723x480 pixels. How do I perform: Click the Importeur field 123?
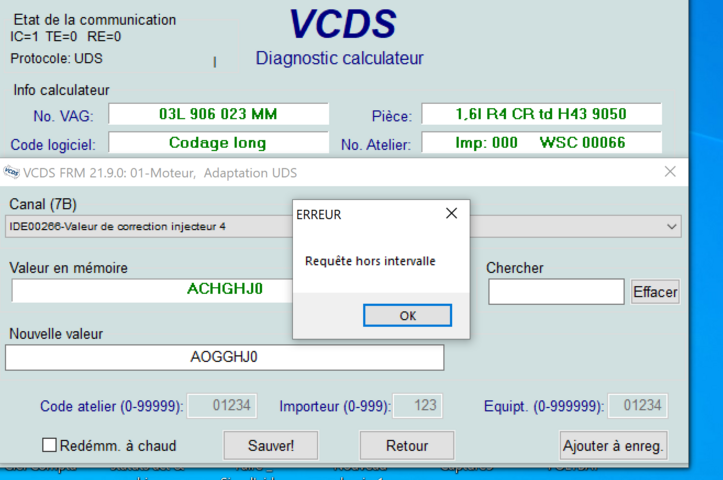(418, 406)
